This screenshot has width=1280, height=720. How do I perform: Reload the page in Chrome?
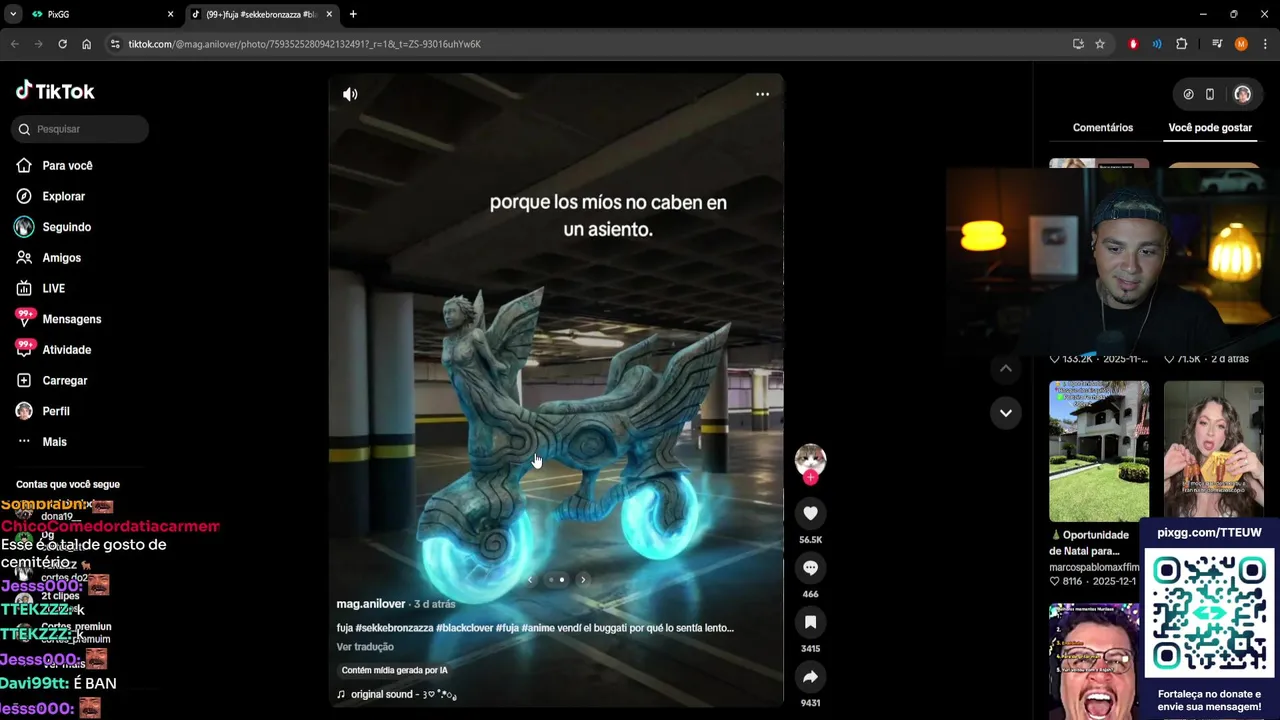point(62,44)
